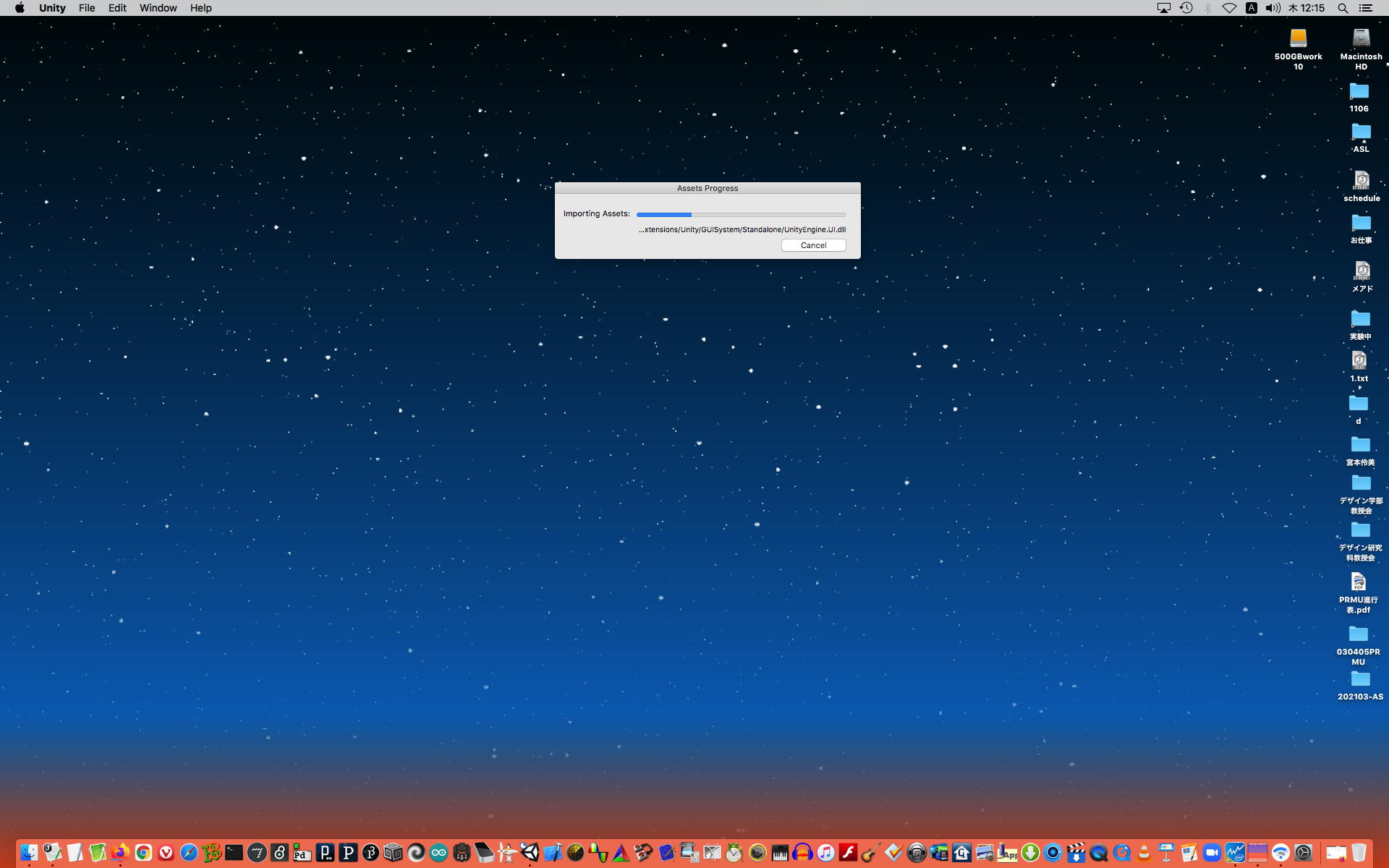This screenshot has height=868, width=1389.
Task: Open the Wi-Fi status menu
Action: [1229, 8]
